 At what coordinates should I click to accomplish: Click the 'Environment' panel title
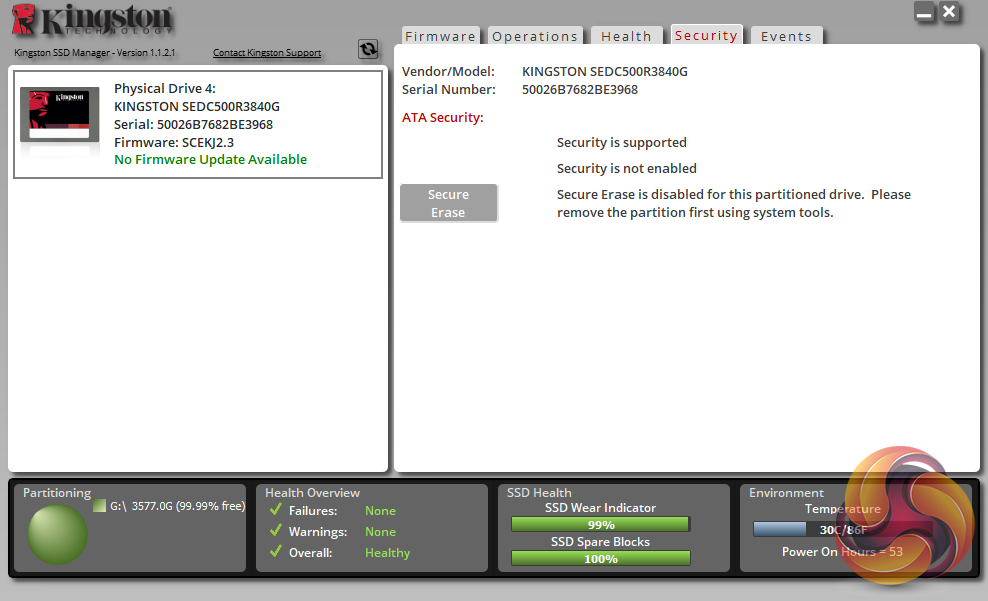pos(786,493)
